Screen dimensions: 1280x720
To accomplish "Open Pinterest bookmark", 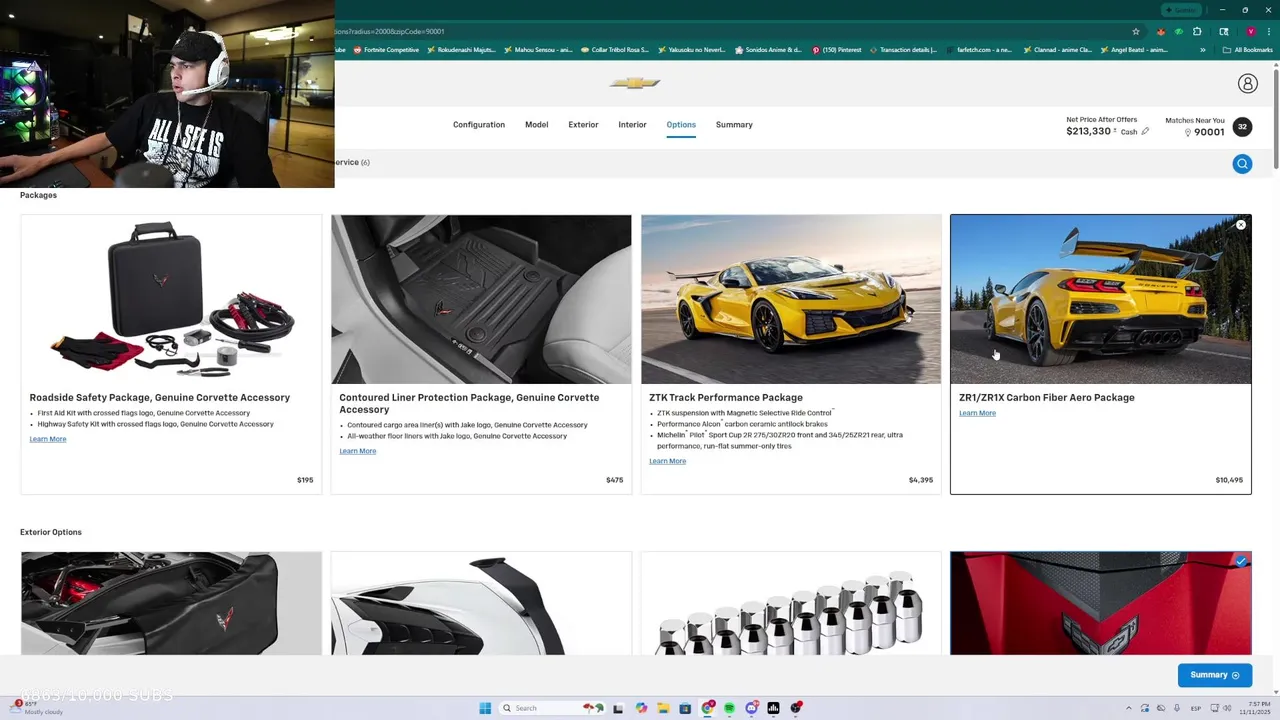I will click(x=837, y=50).
